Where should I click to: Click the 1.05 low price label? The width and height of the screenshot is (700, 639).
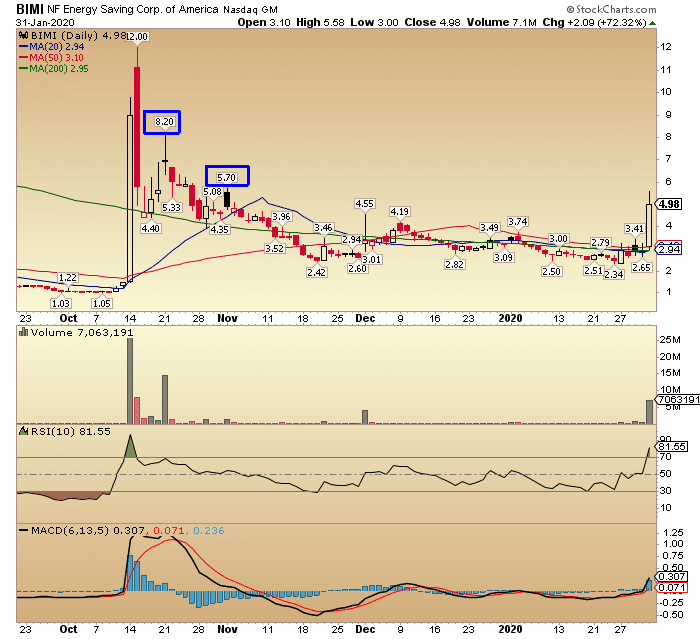tap(101, 304)
